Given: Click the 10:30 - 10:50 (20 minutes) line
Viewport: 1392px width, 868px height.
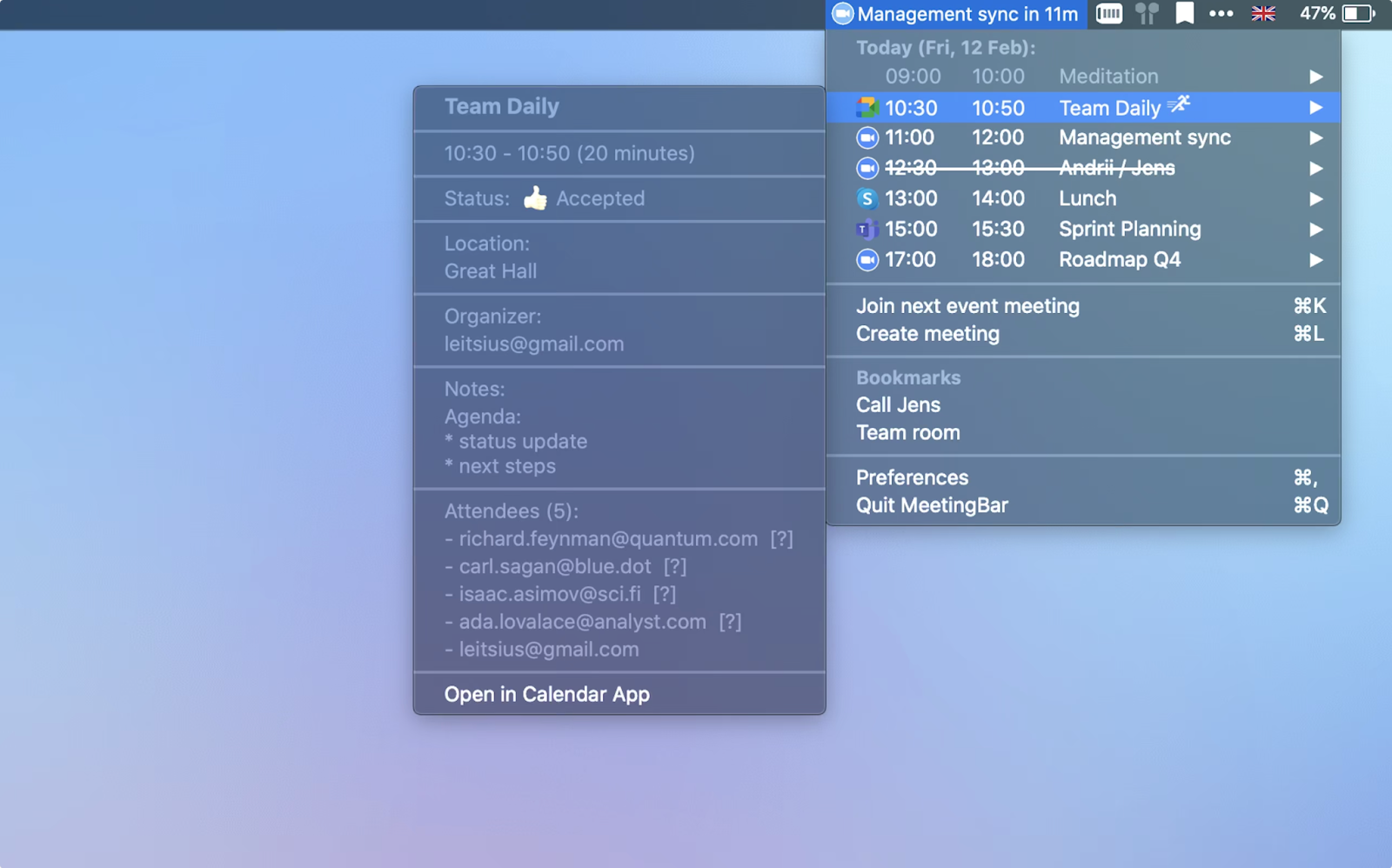Looking at the screenshot, I should (x=570, y=154).
